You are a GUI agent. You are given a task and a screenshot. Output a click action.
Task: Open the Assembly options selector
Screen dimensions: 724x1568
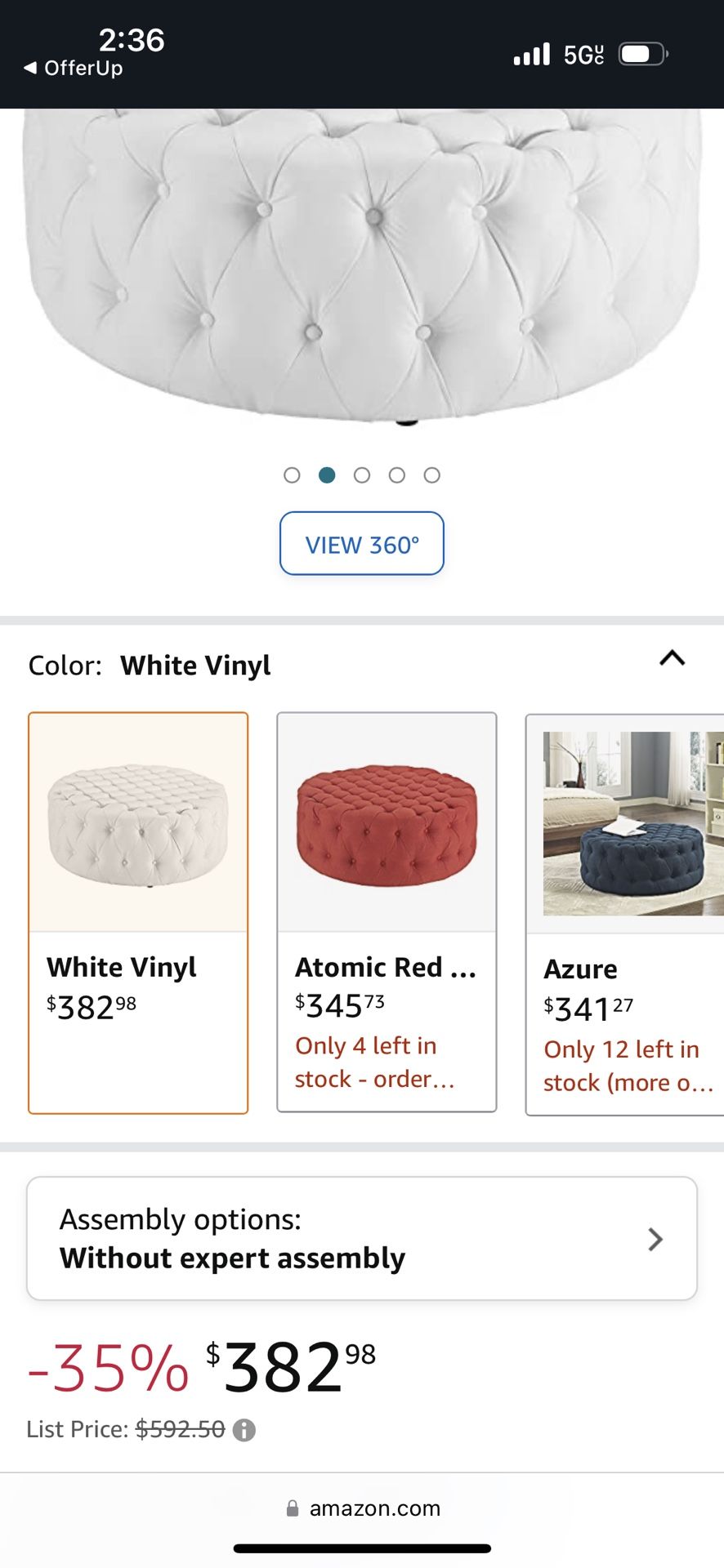tap(362, 1239)
